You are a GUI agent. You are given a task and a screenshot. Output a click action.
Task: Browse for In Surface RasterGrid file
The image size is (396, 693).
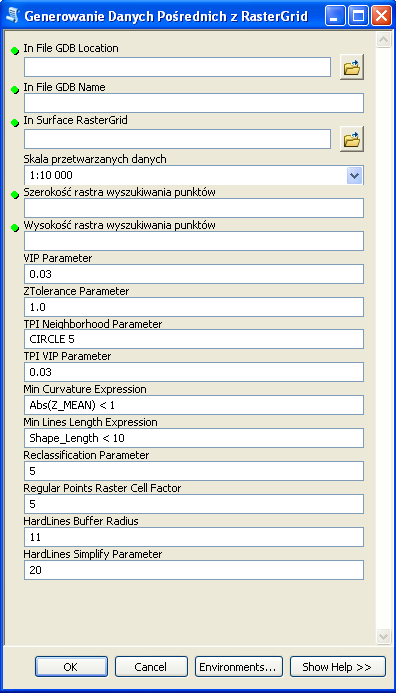click(352, 139)
